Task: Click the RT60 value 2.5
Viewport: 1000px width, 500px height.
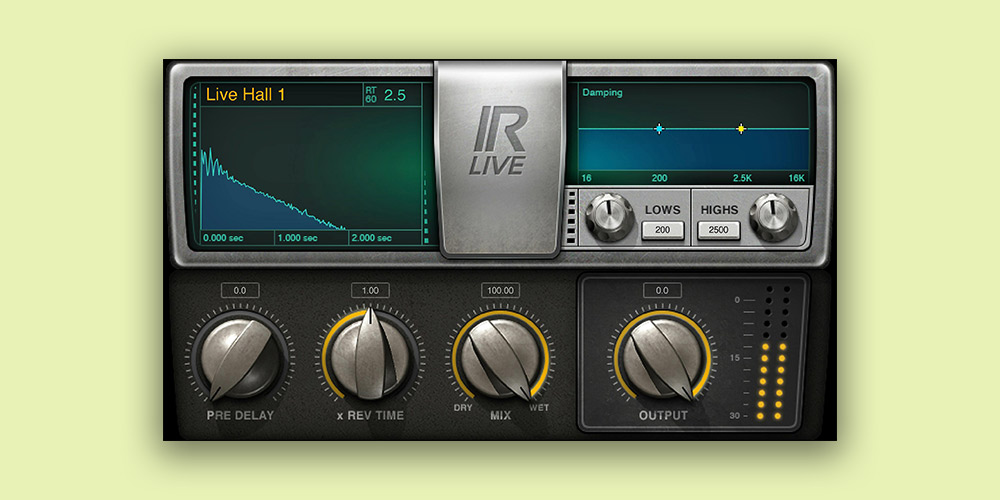Action: [x=394, y=96]
